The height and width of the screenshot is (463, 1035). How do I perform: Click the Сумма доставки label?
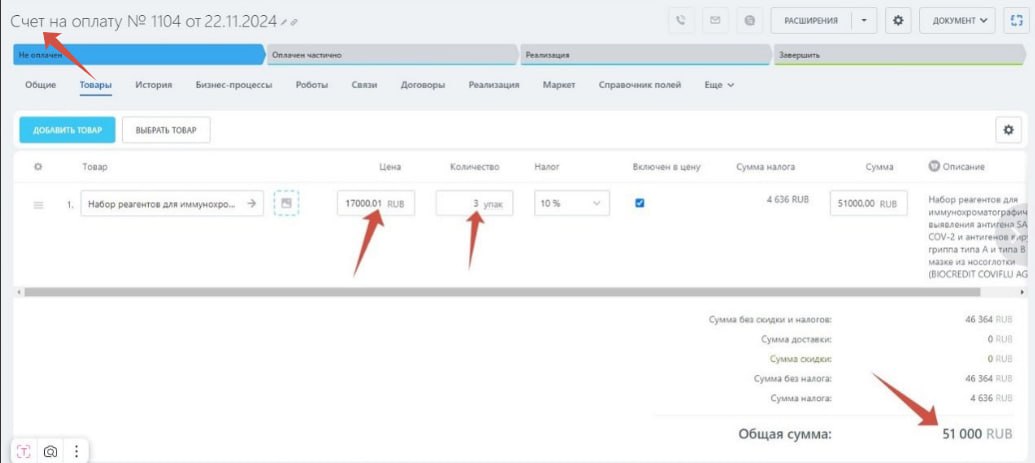796,339
